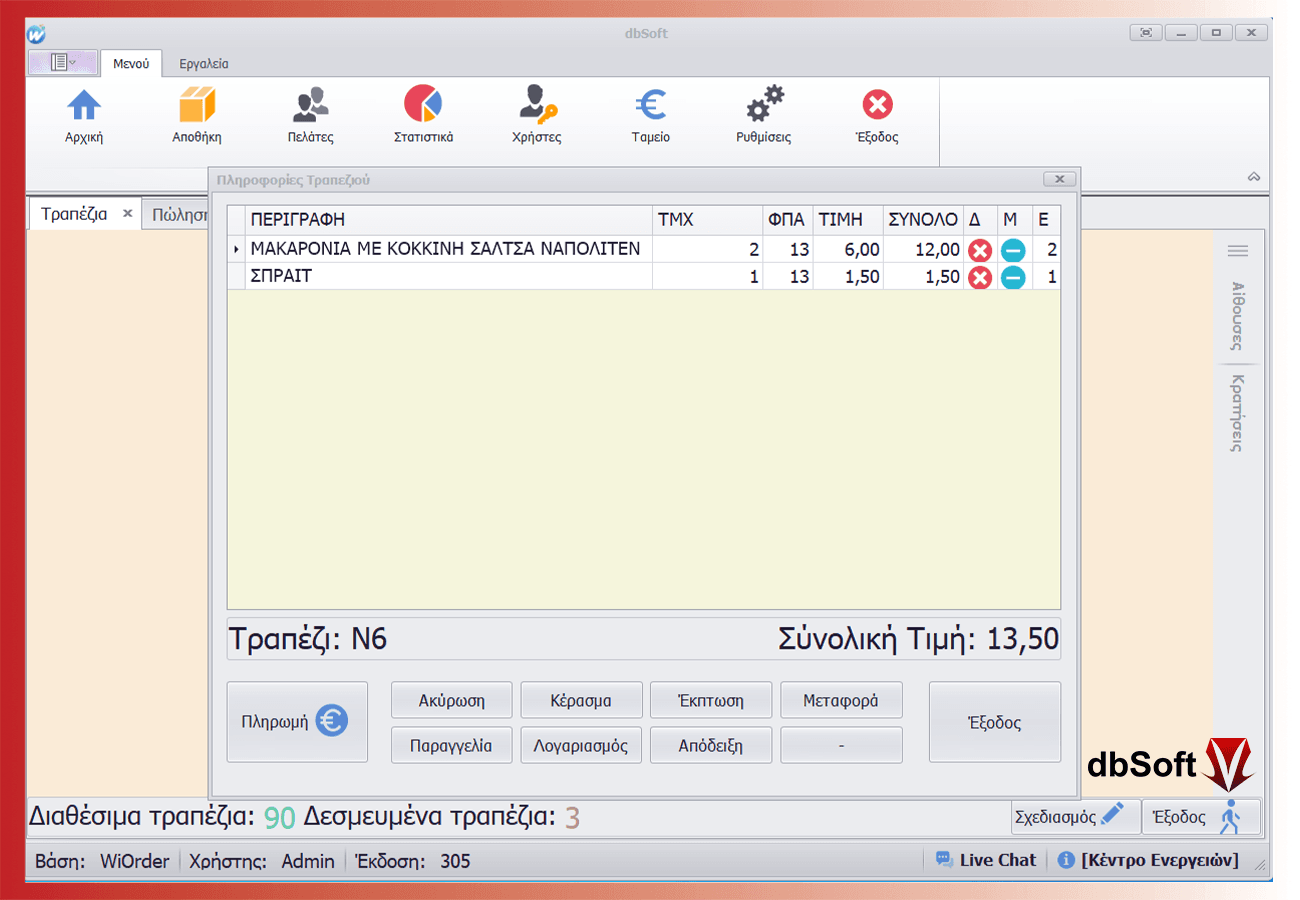1300x900 pixels.
Task: Switch to the Εργαλεία ribbon tab
Action: (204, 64)
